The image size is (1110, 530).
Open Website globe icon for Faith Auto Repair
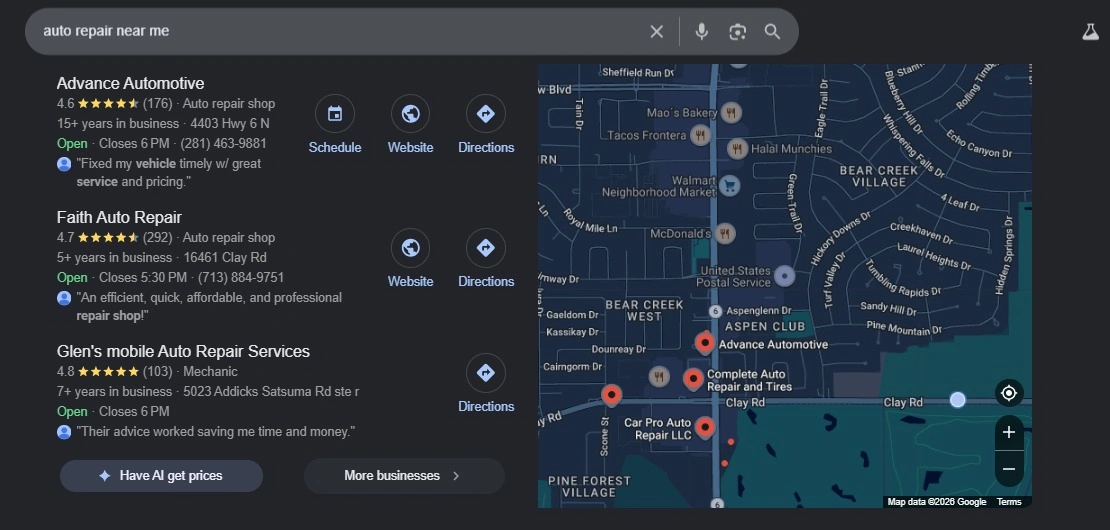tap(411, 248)
